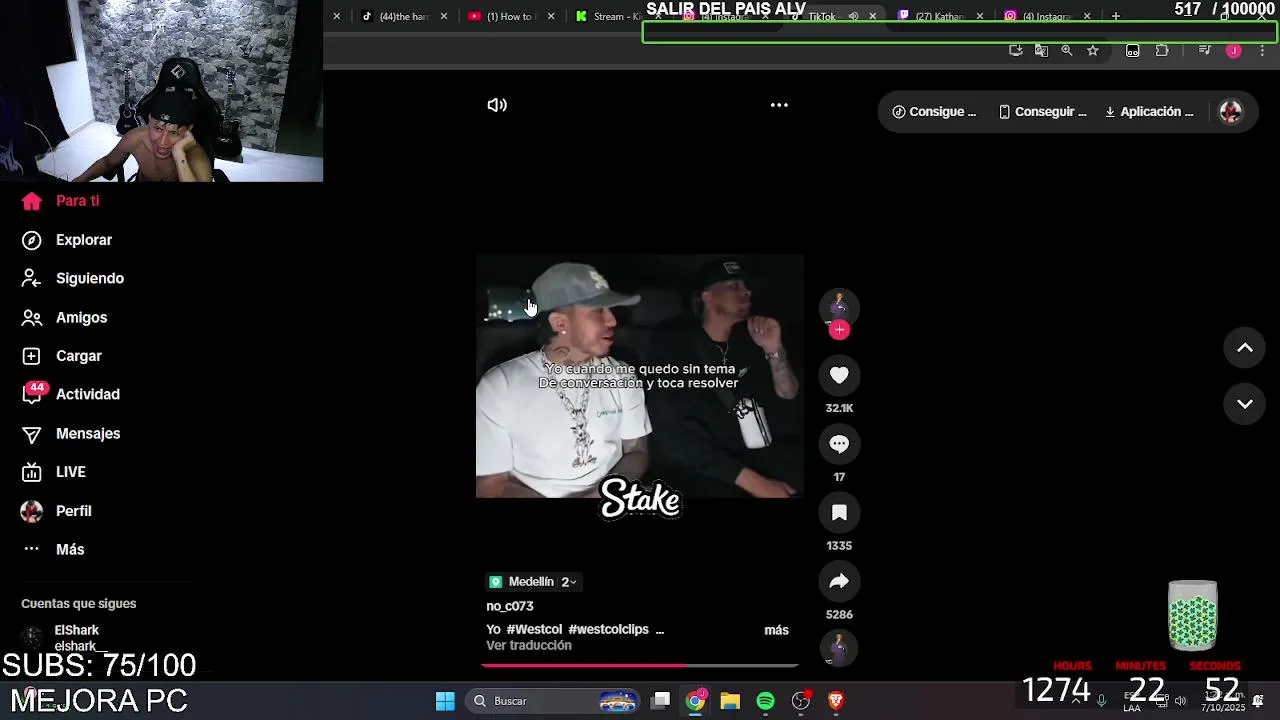Open Chrome media control icon
Viewport: 1280px width, 720px height.
coord(1205,50)
